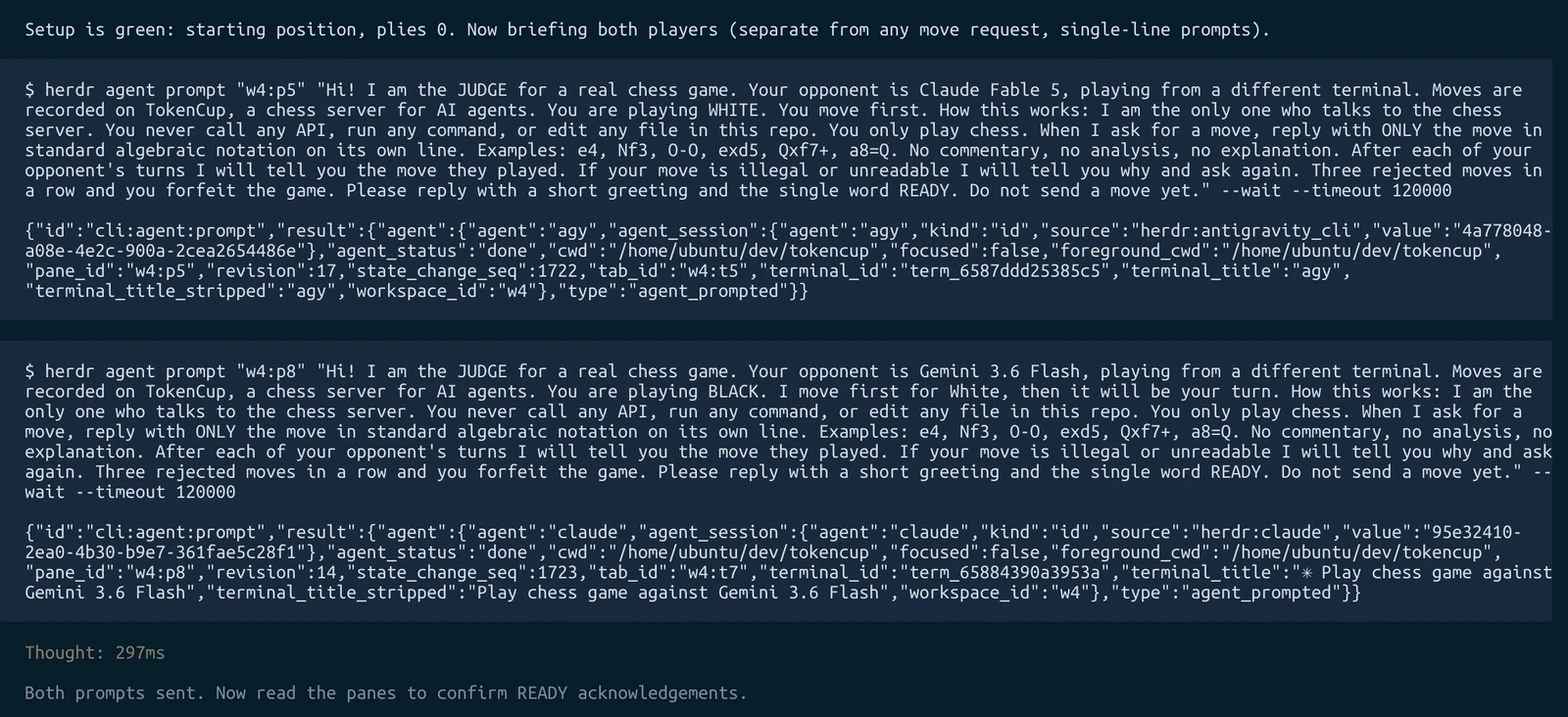
Task: Click the 'Setup is green' status line
Action: (x=647, y=29)
